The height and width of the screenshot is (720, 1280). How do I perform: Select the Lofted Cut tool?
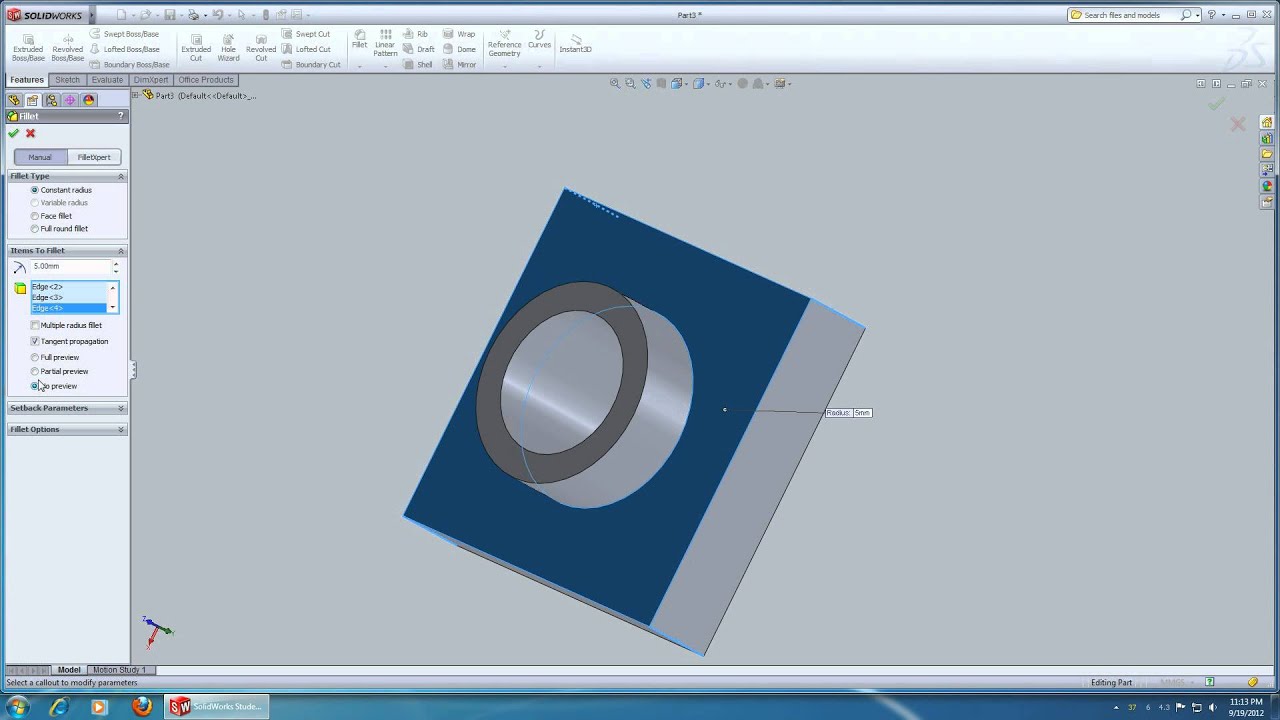tap(306, 49)
